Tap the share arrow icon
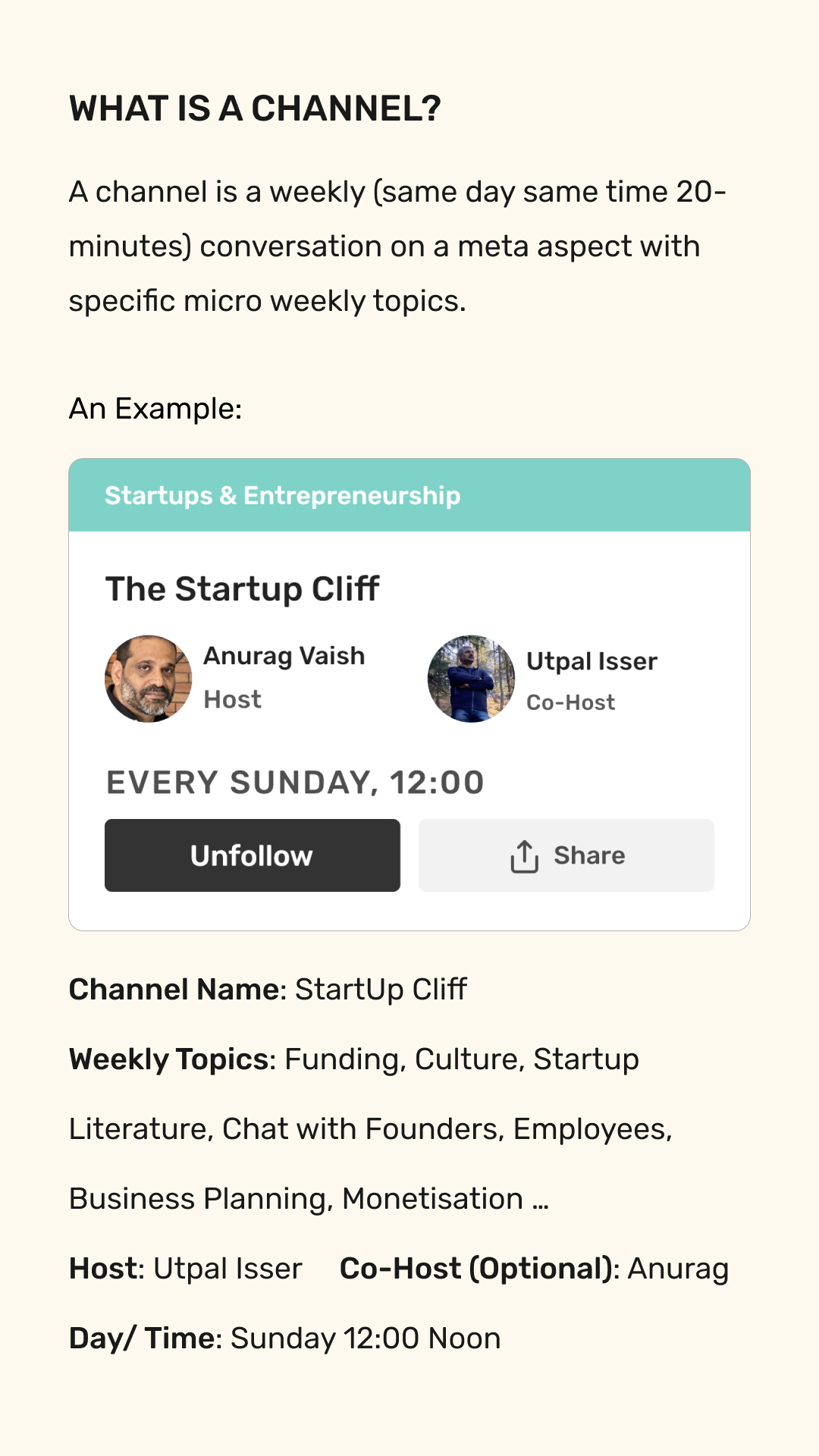 [x=525, y=856]
